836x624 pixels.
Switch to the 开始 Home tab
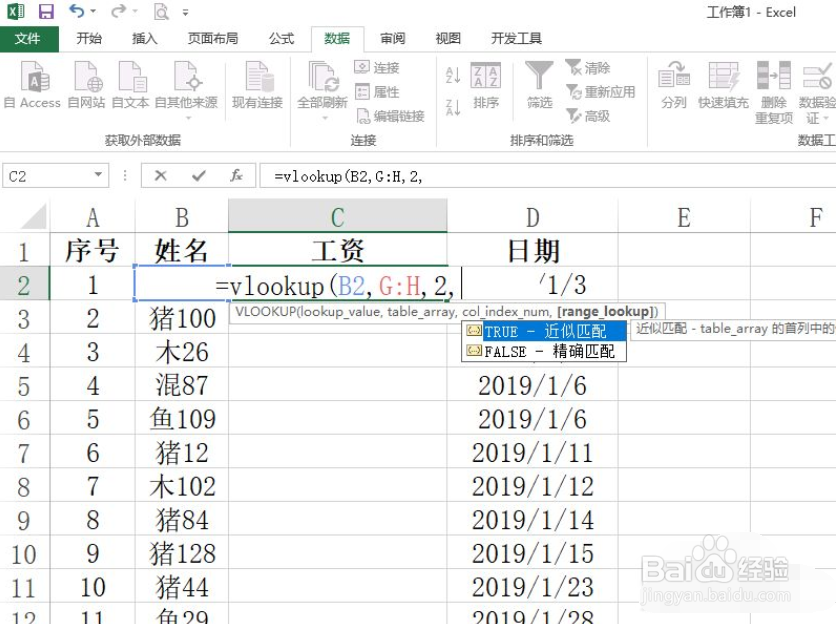coord(89,38)
